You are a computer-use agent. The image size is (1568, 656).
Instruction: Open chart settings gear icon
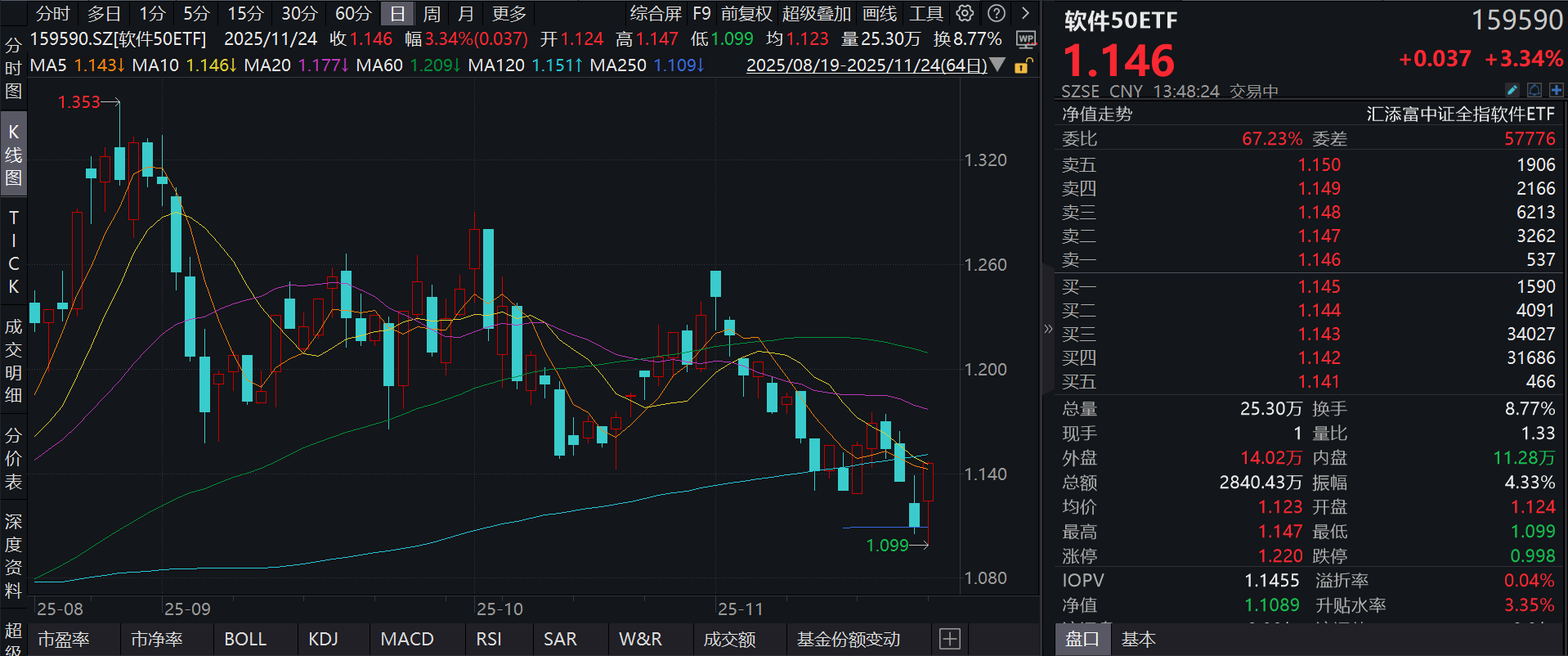tap(965, 13)
